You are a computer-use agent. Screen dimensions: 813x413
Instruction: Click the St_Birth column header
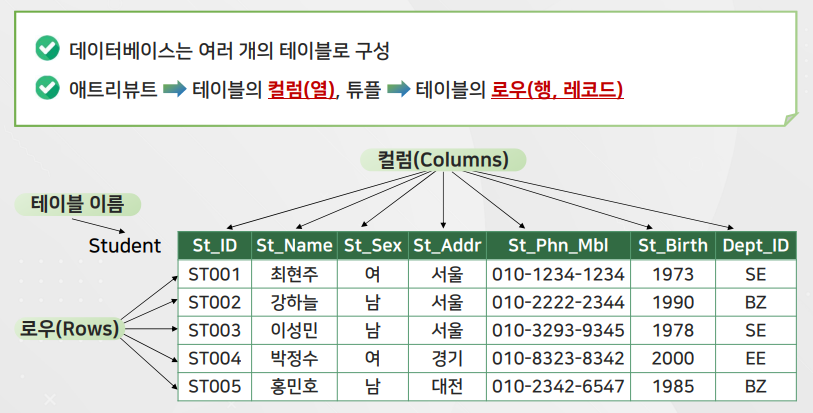tap(673, 245)
